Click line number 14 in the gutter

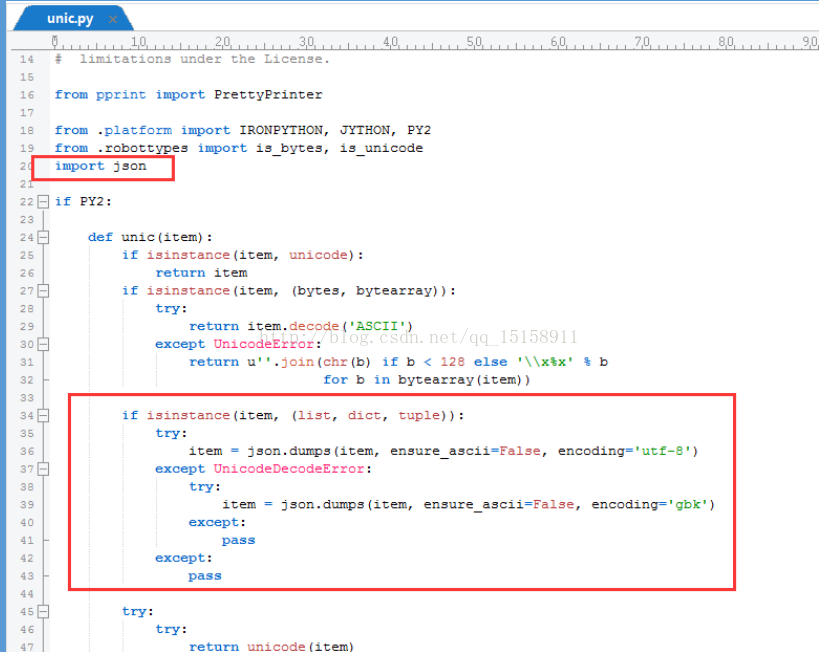[x=27, y=60]
